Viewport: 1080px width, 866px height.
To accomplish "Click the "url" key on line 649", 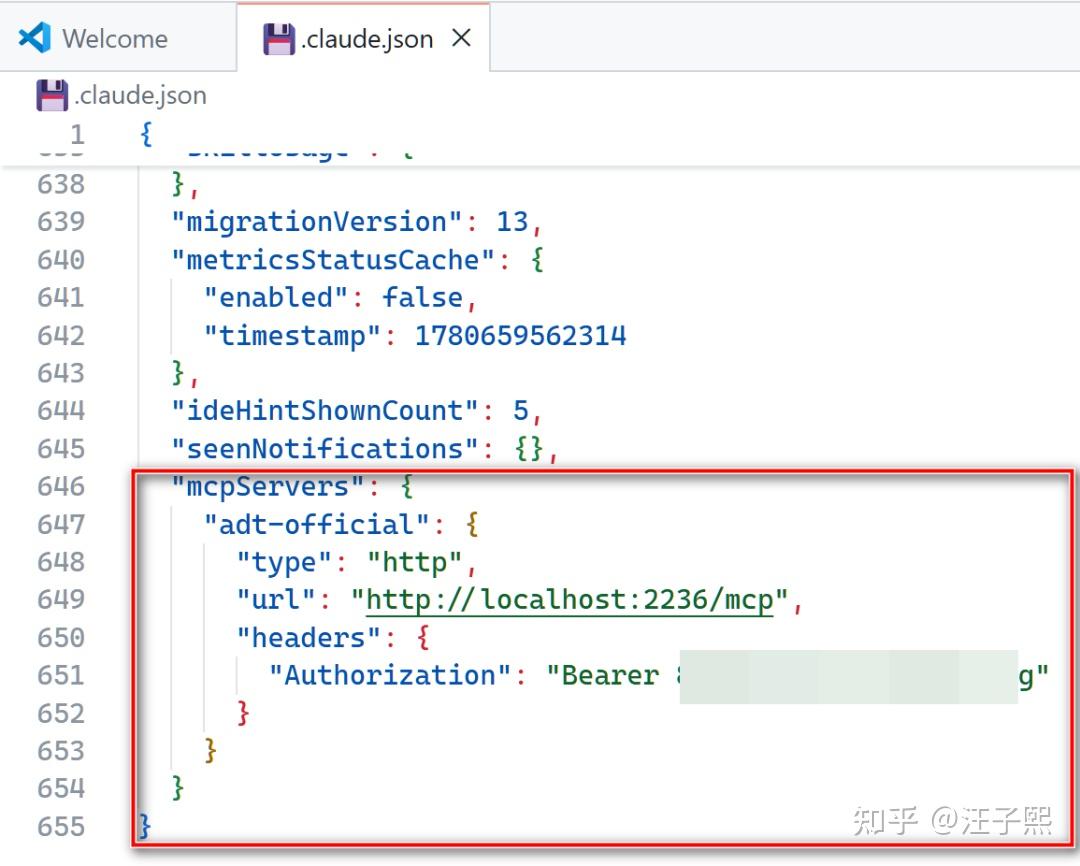I will click(x=276, y=599).
